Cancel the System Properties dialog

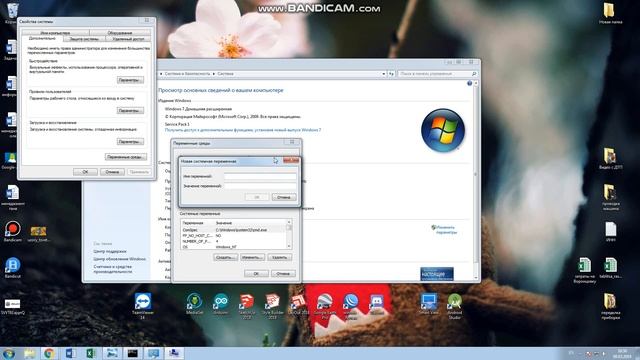112,172
